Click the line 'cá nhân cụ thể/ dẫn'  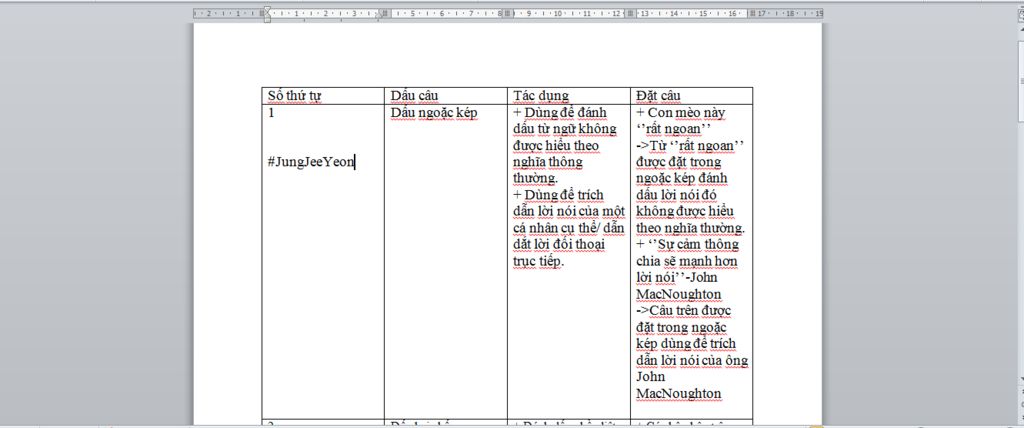(x=569, y=228)
